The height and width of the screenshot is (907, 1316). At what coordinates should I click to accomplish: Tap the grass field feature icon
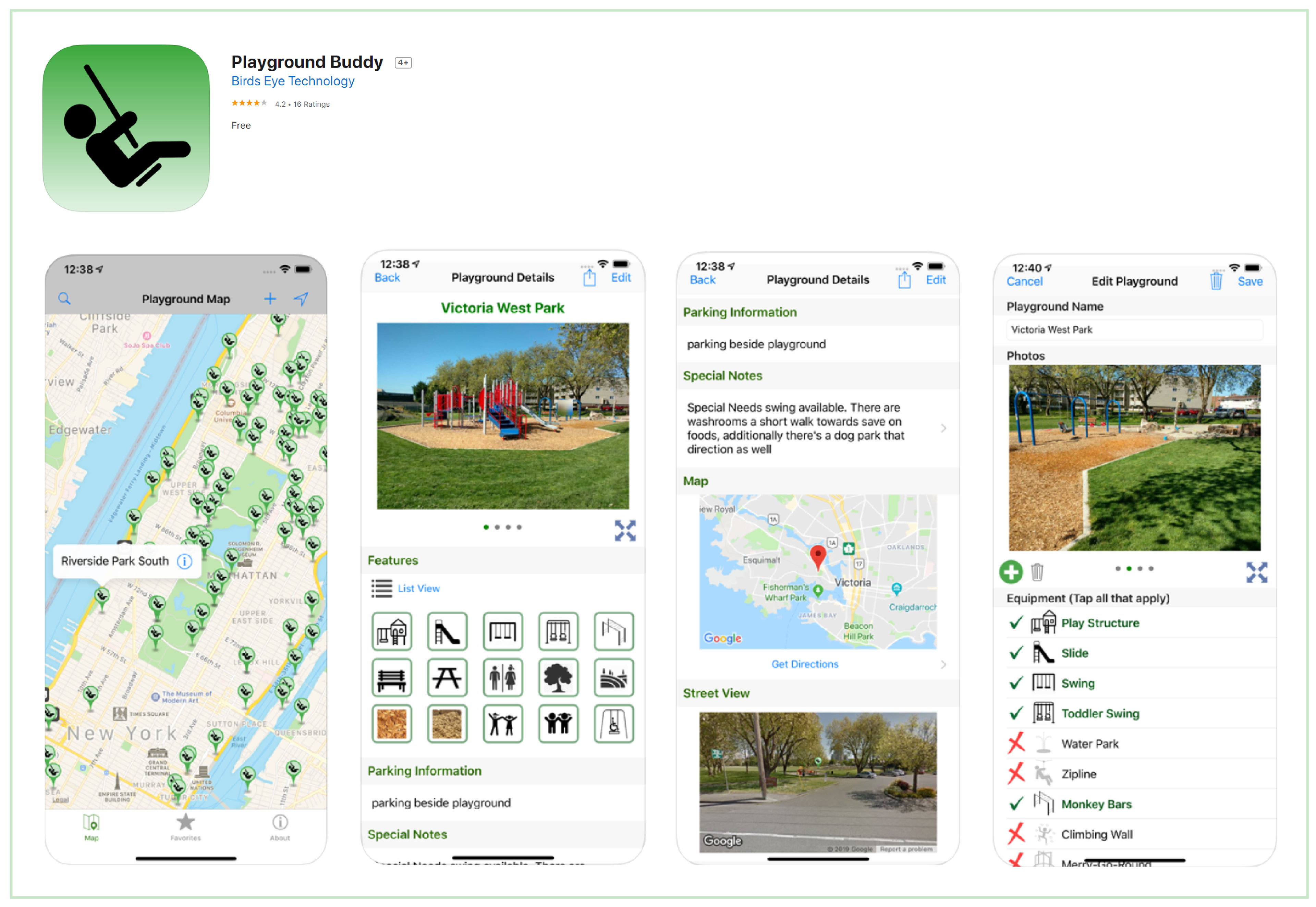(614, 678)
